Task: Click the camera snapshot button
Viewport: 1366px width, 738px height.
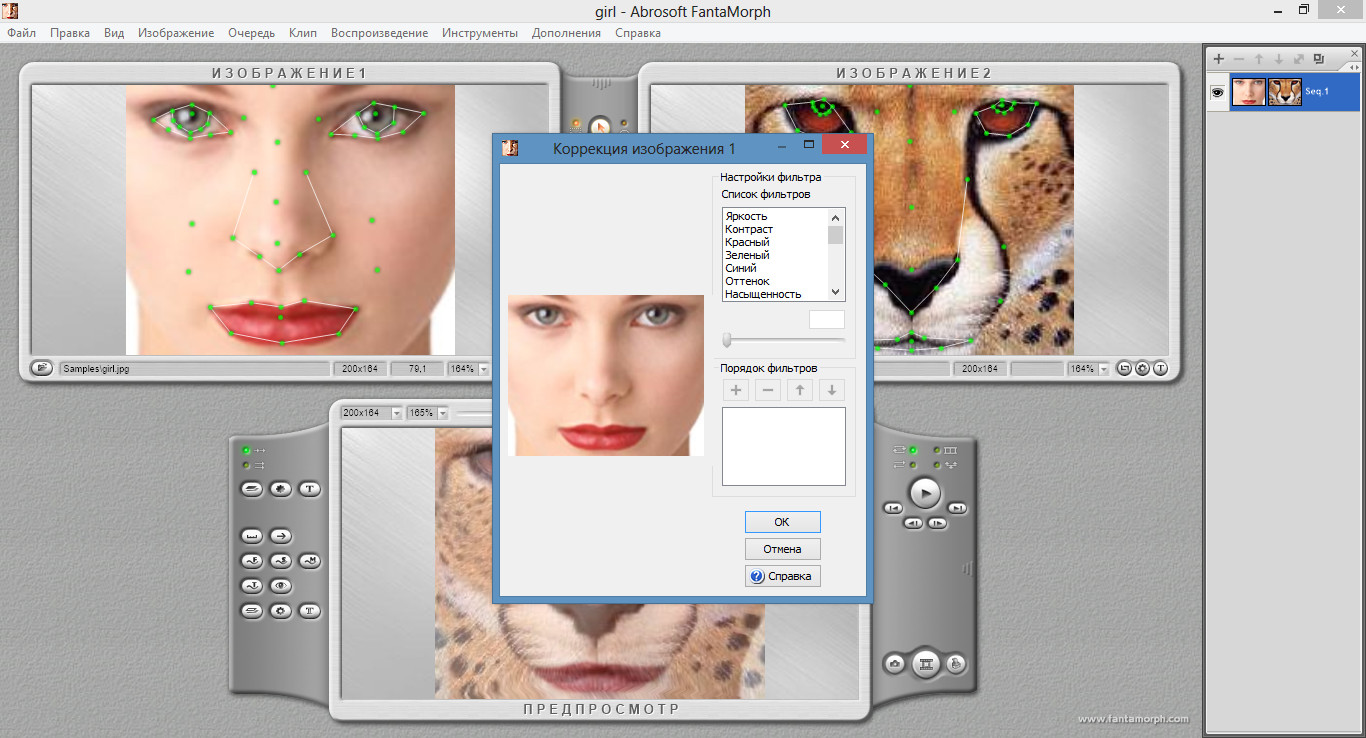Action: click(895, 663)
